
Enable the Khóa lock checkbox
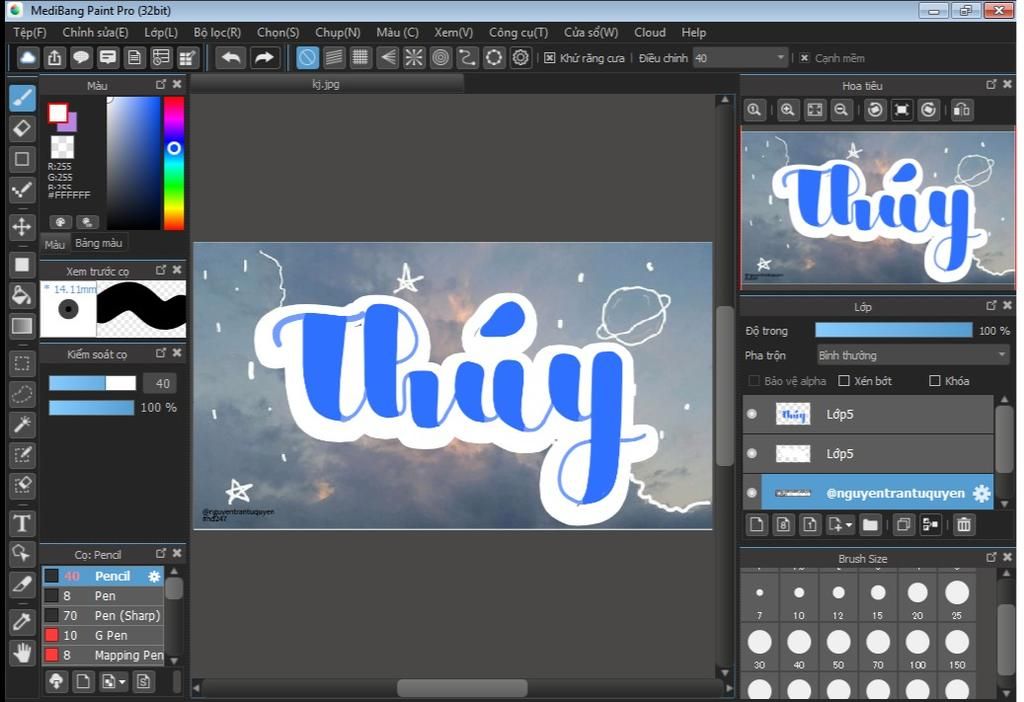click(935, 381)
